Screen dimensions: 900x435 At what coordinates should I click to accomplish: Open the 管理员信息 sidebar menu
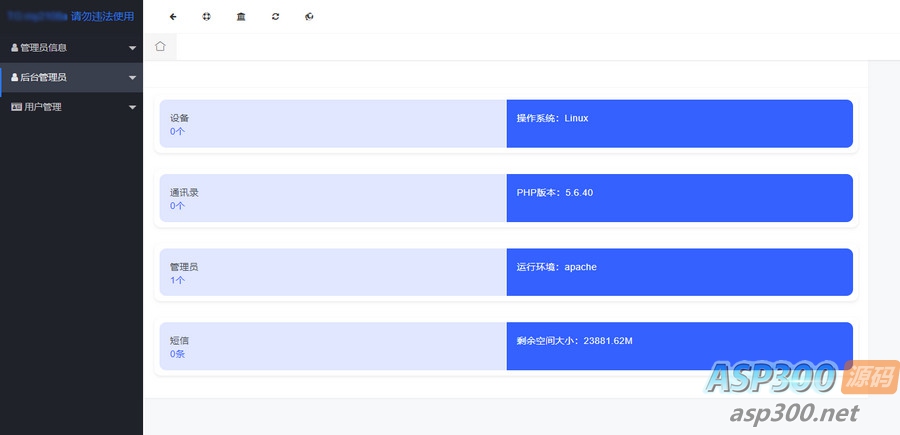71,48
